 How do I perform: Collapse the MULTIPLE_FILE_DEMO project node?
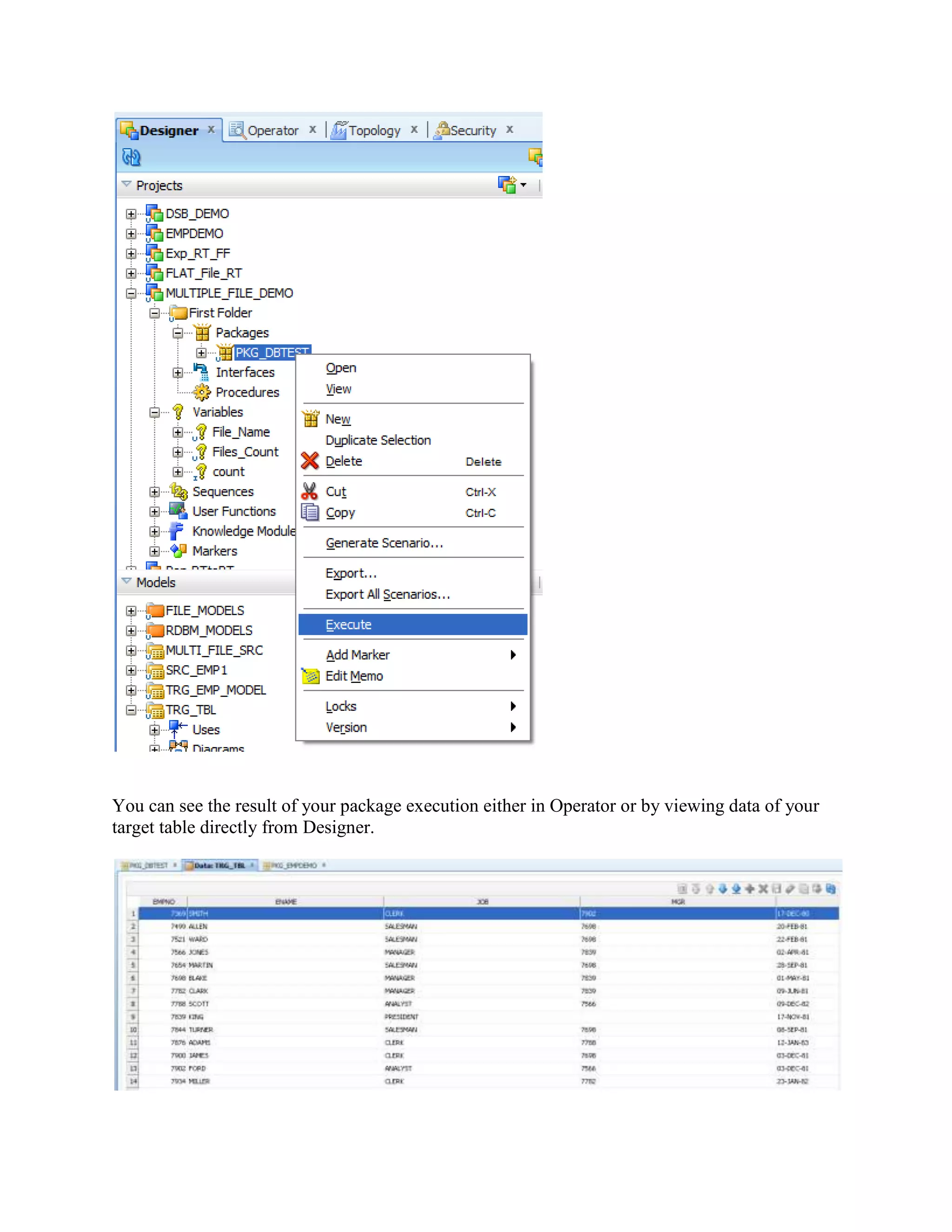tap(131, 293)
